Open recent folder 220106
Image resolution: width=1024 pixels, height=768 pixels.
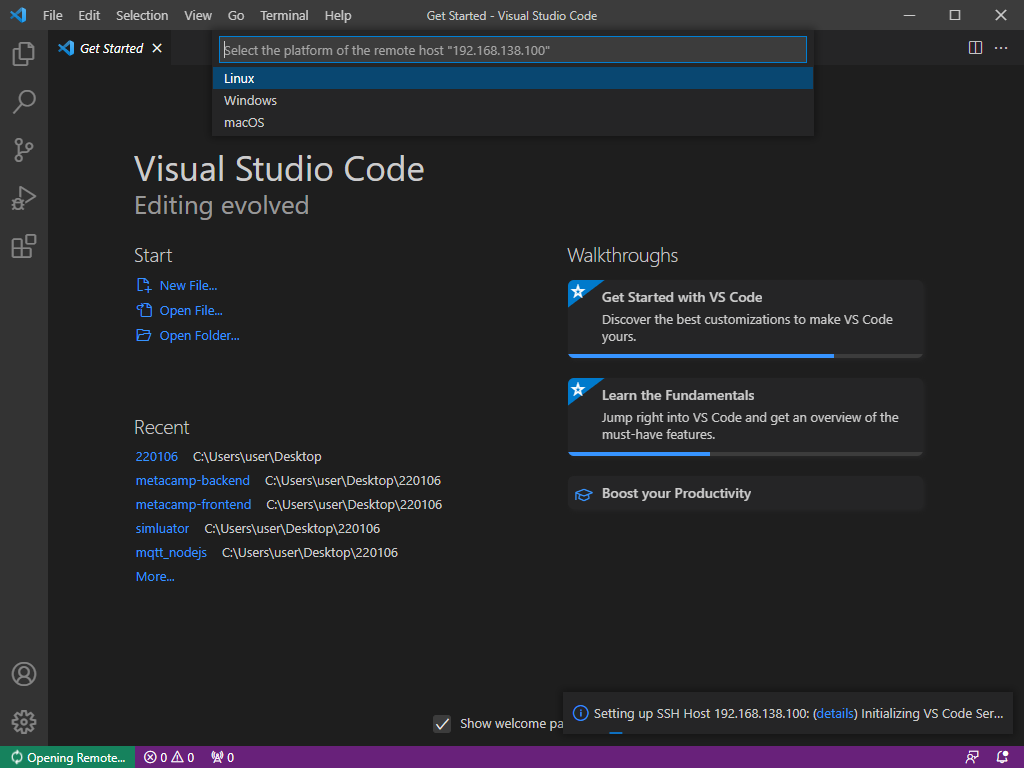click(x=157, y=456)
